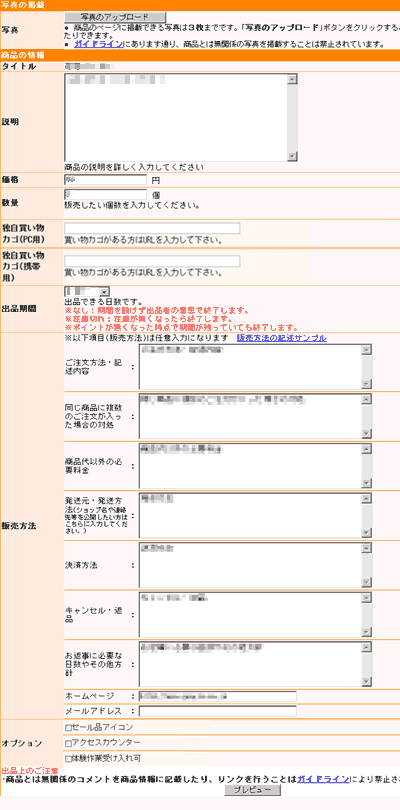
Task: Click the 独自買い物カゴ(PC用) URL field
Action: 152,228
